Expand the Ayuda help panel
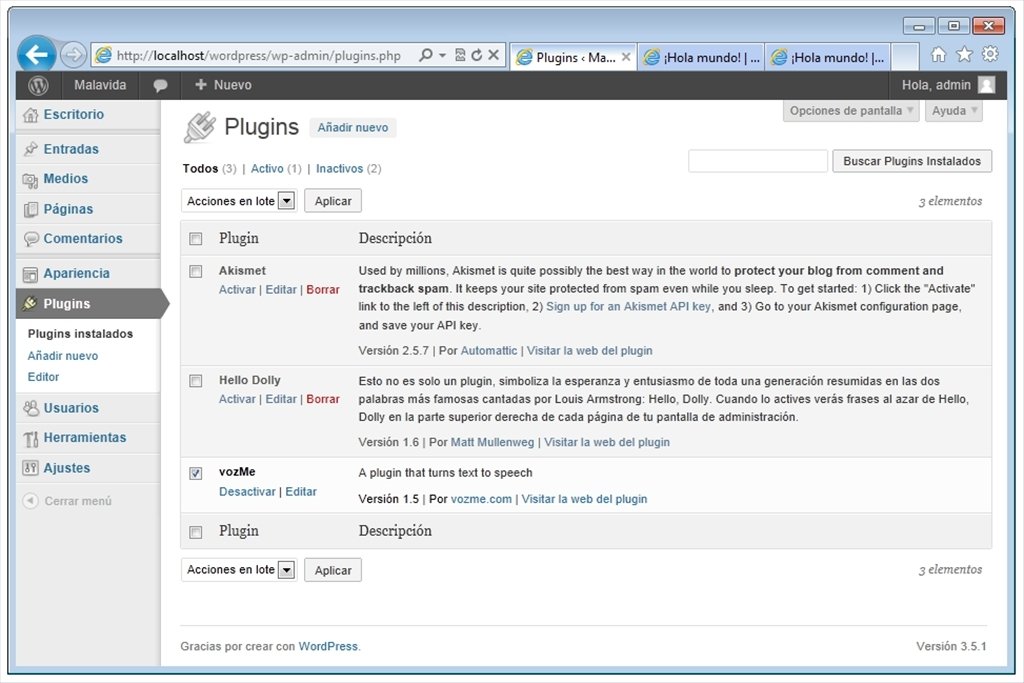 pyautogui.click(x=954, y=110)
